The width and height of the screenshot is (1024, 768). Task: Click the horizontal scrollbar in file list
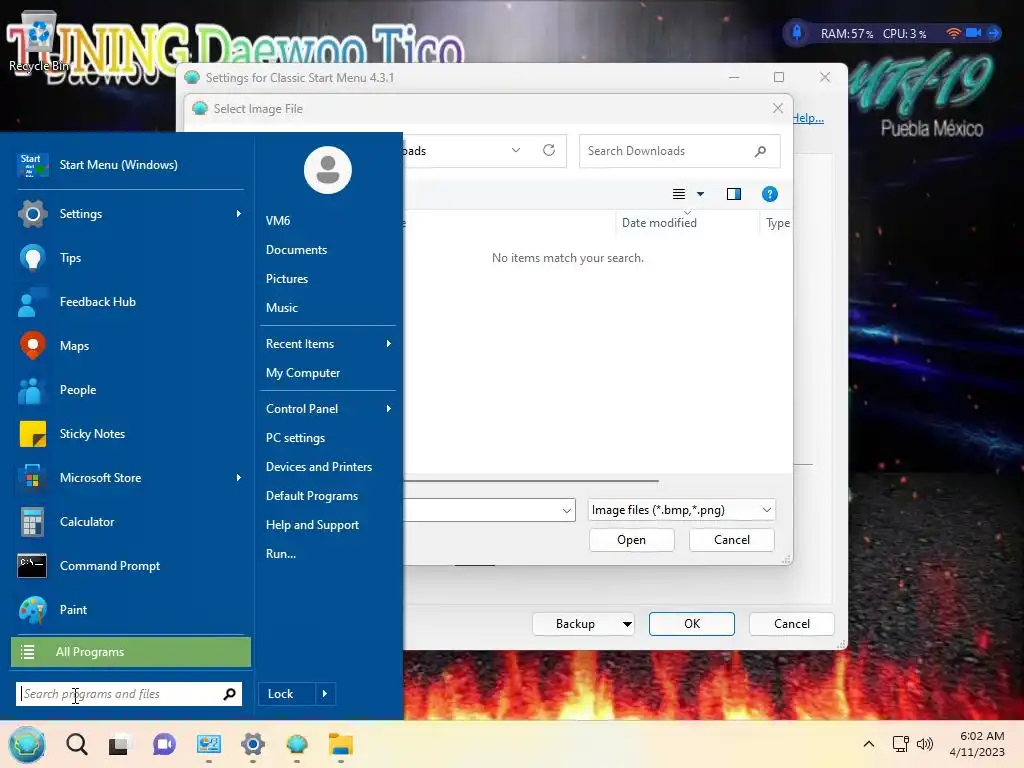[531, 481]
